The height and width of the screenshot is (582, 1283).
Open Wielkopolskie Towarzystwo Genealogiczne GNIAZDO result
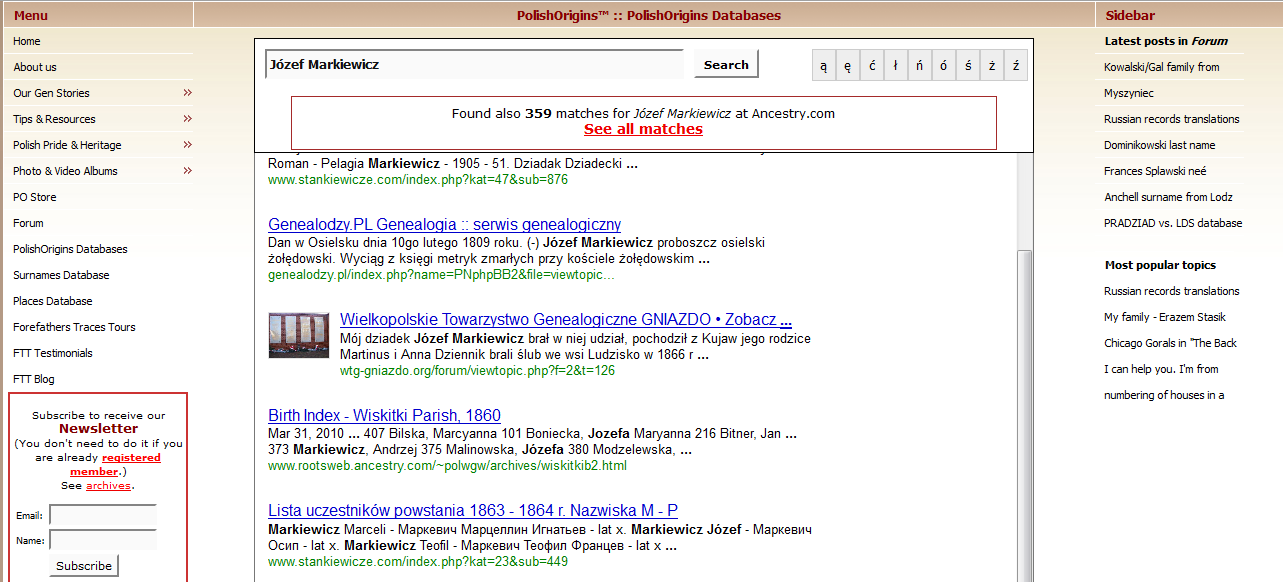pos(566,320)
